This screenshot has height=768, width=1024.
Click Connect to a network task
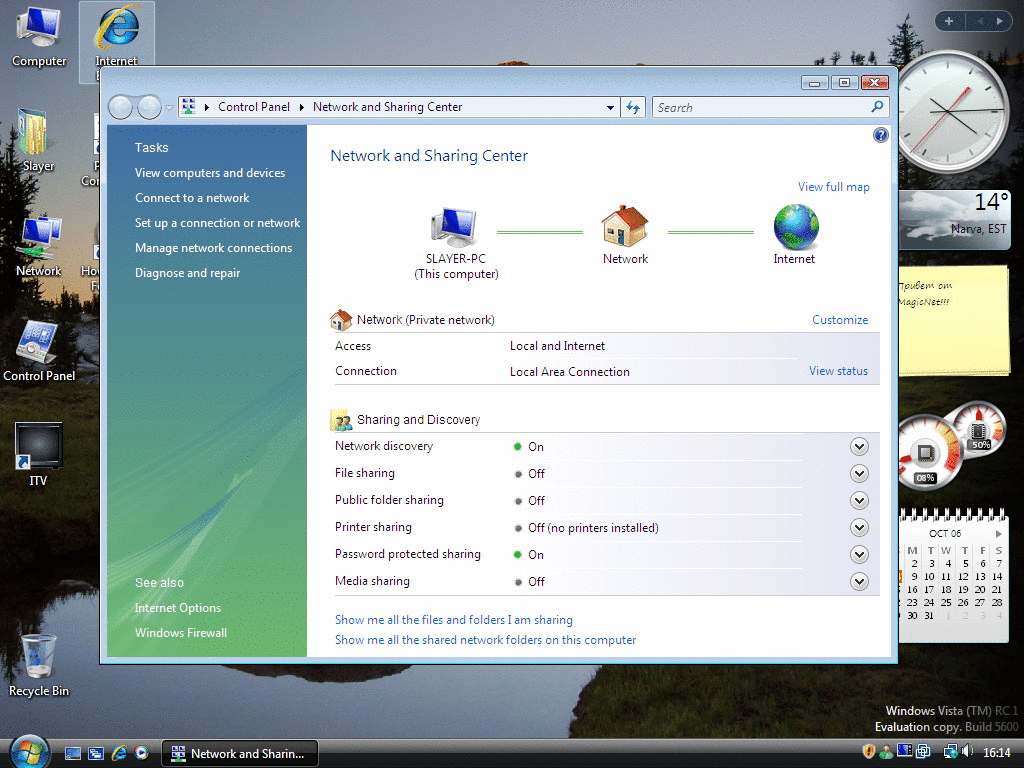tap(192, 198)
